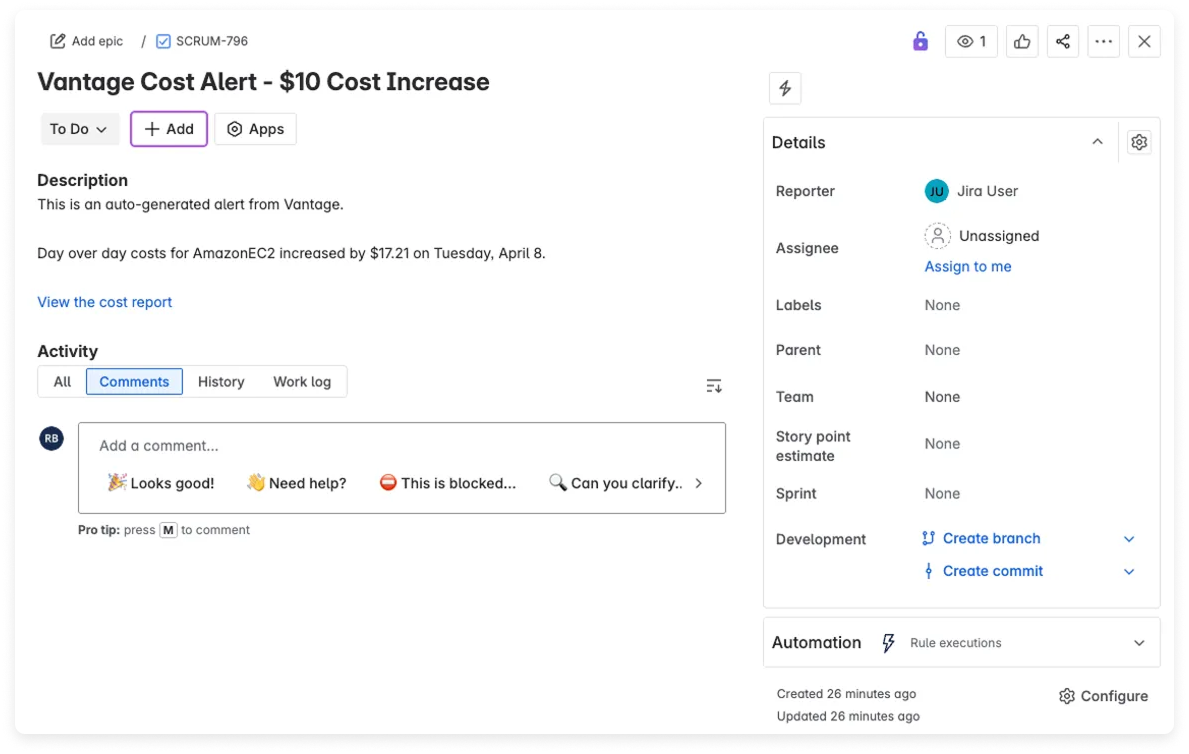Open the Work log tab

[x=302, y=382]
